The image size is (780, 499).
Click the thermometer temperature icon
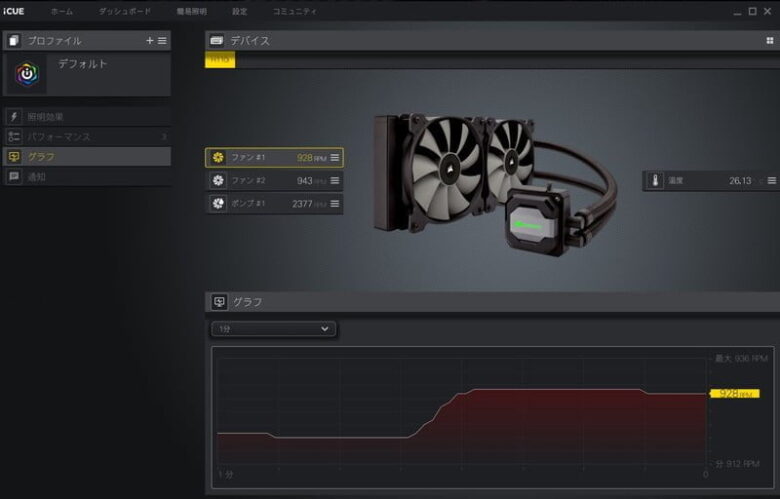click(655, 181)
